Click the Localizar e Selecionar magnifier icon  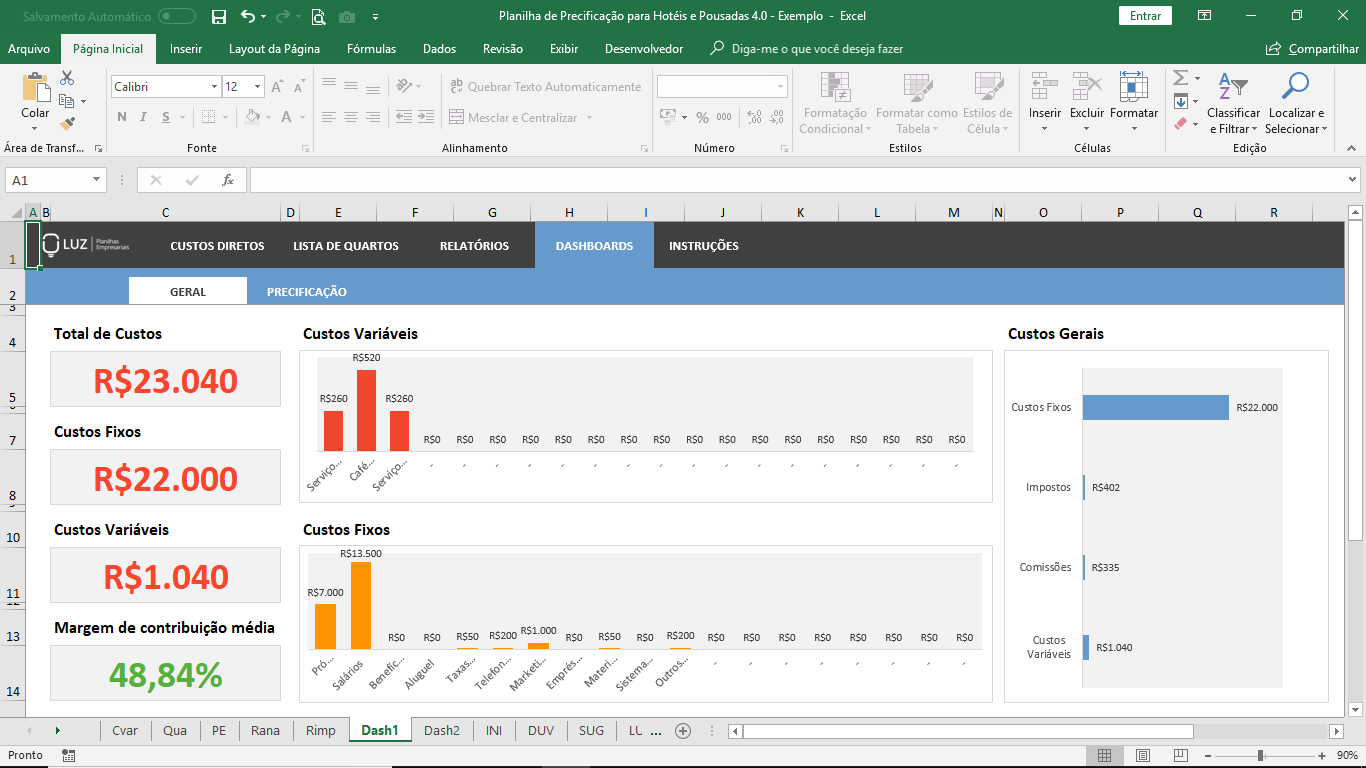coord(1295,87)
